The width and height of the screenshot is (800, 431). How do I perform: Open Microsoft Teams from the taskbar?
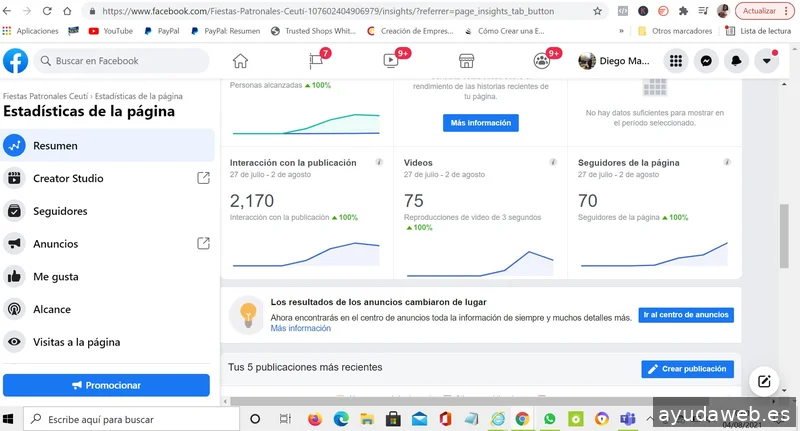pos(628,419)
